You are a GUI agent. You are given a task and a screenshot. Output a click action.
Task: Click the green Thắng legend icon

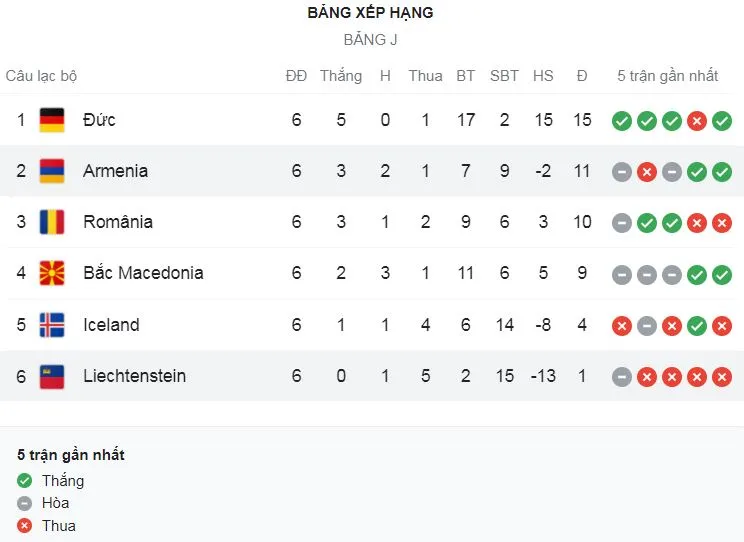[24, 481]
